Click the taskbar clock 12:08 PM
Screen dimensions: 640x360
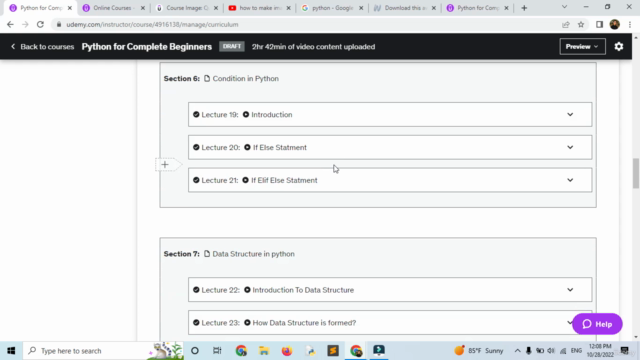(x=600, y=351)
